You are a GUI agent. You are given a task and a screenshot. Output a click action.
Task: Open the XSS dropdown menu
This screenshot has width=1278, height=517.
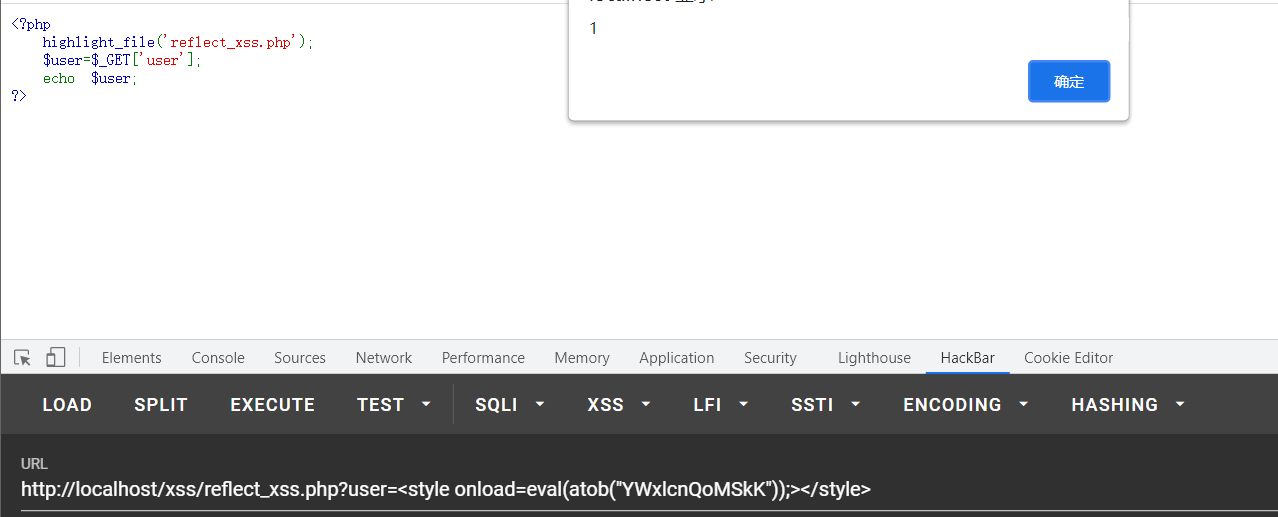tap(619, 405)
